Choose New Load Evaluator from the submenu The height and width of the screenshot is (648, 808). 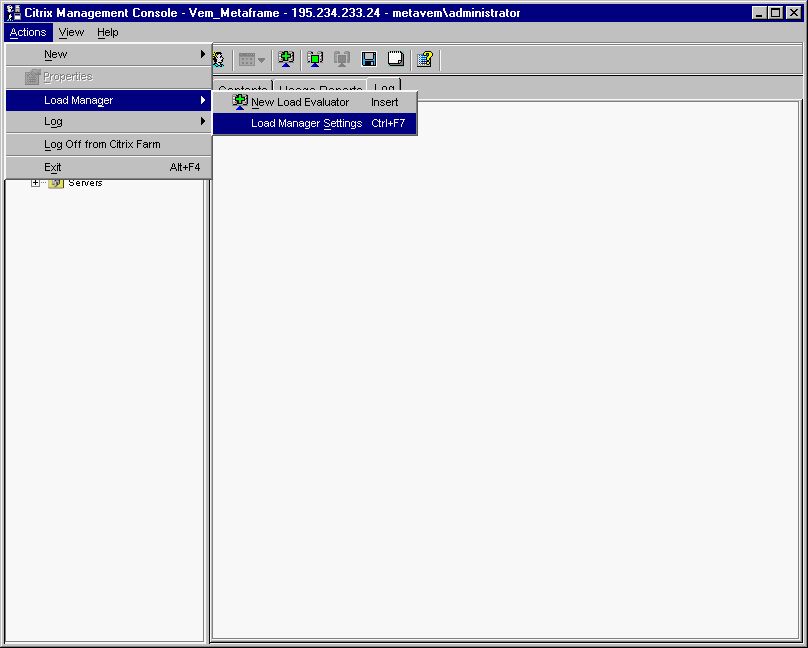(314, 102)
